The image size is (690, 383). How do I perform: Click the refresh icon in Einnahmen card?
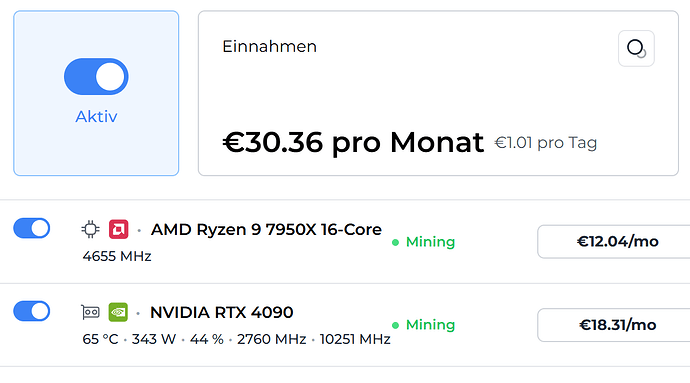[x=636, y=48]
